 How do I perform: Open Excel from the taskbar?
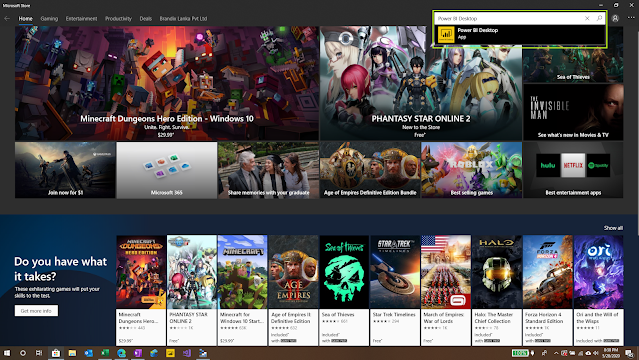(x=105, y=353)
